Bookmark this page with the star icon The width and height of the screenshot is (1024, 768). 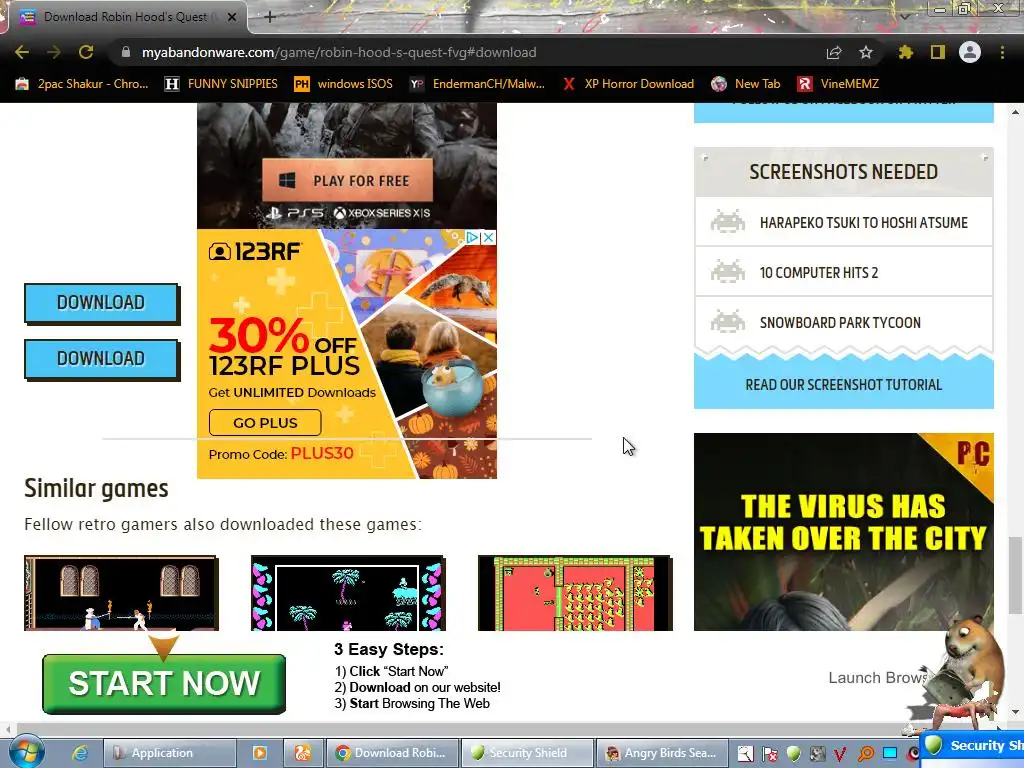(x=866, y=52)
